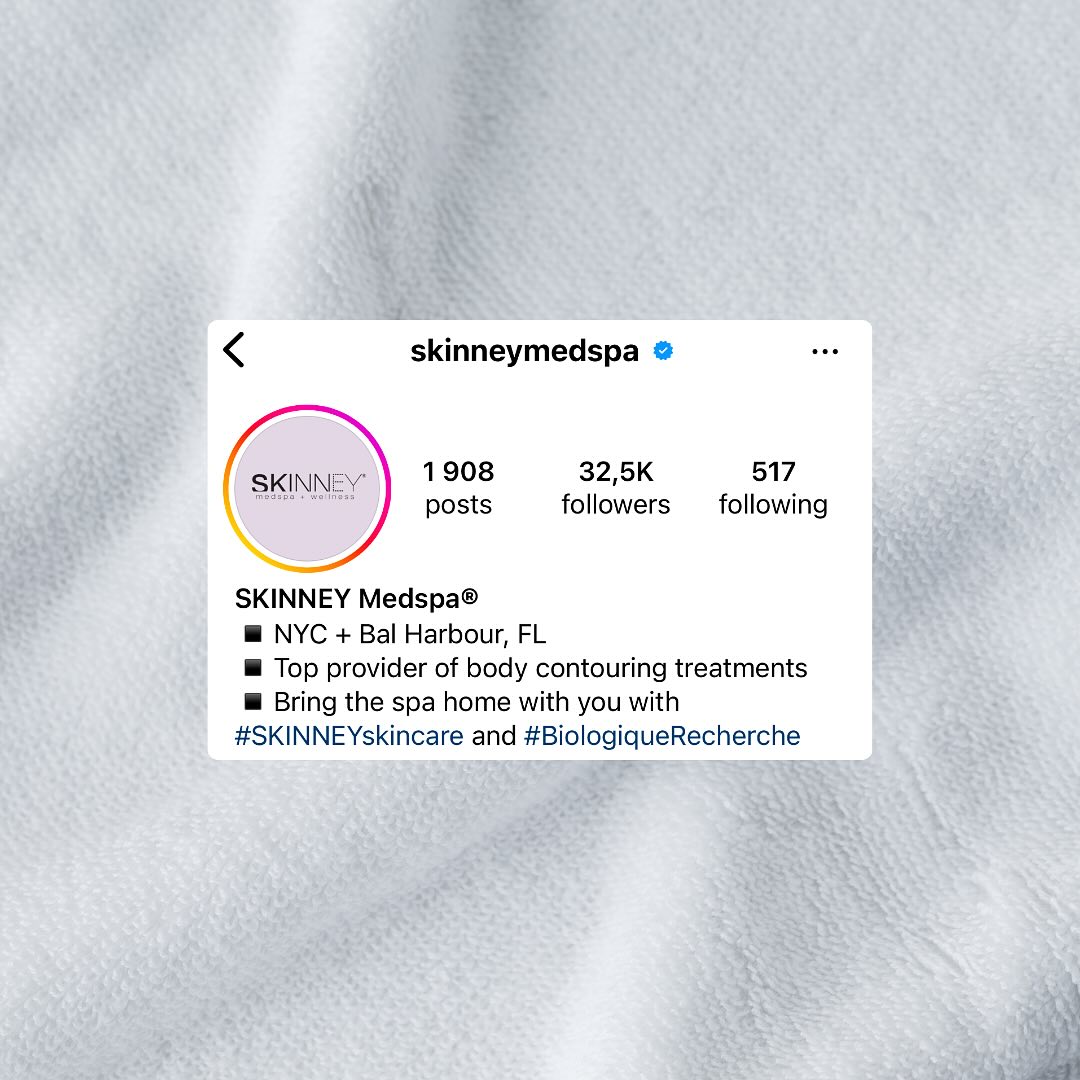Click the blue verified badge
1080x1080 pixels.
663,351
